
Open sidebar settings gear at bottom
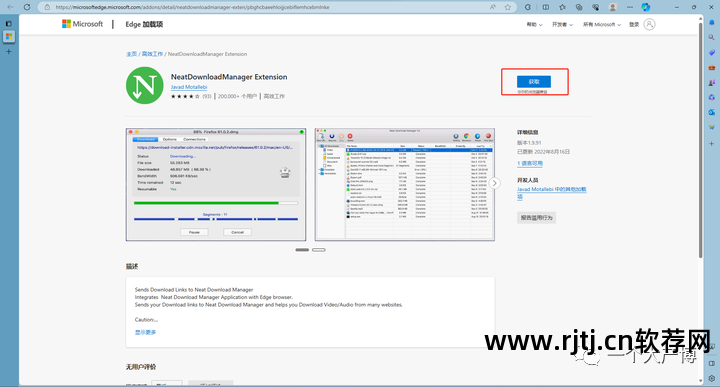(712, 378)
